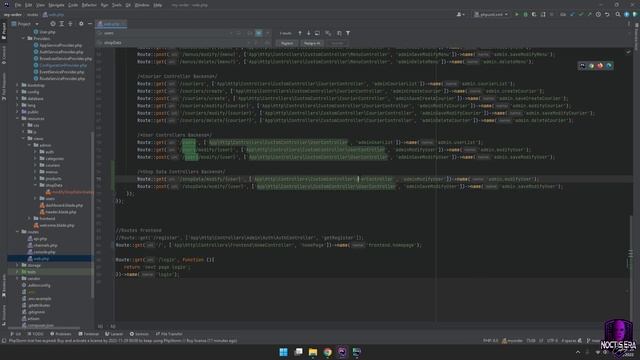640x360 pixels.
Task: Select dashboard.blade.php in project tree
Action: [61, 205]
